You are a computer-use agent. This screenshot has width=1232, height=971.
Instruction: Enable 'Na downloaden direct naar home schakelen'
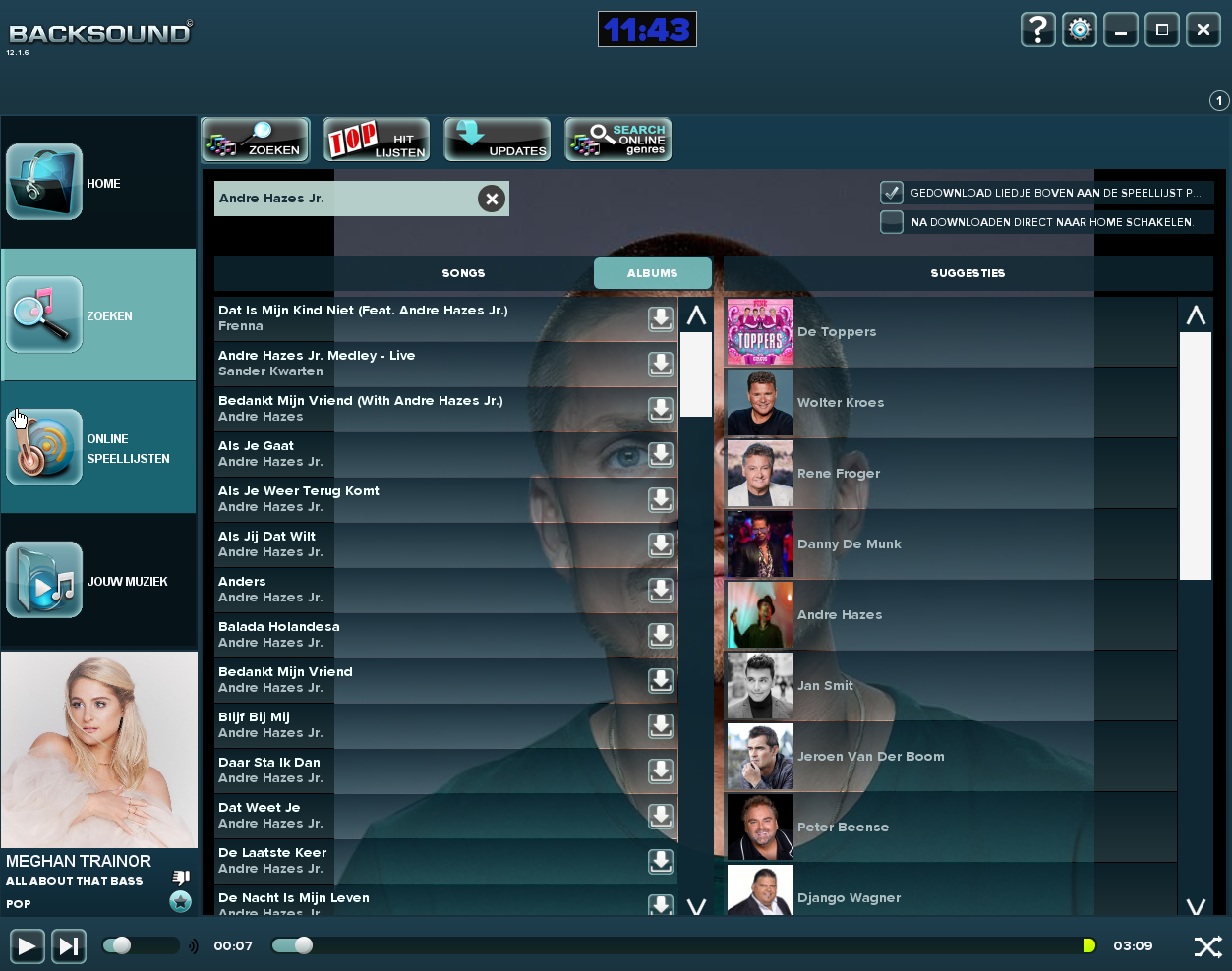[892, 222]
